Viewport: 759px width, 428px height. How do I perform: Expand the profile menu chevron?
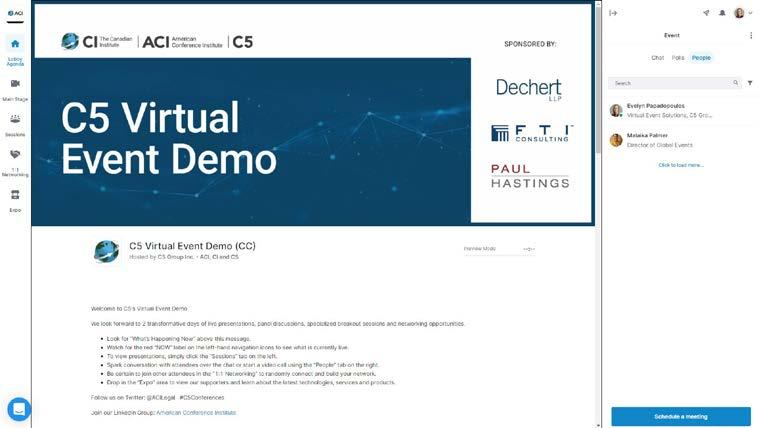[x=750, y=13]
